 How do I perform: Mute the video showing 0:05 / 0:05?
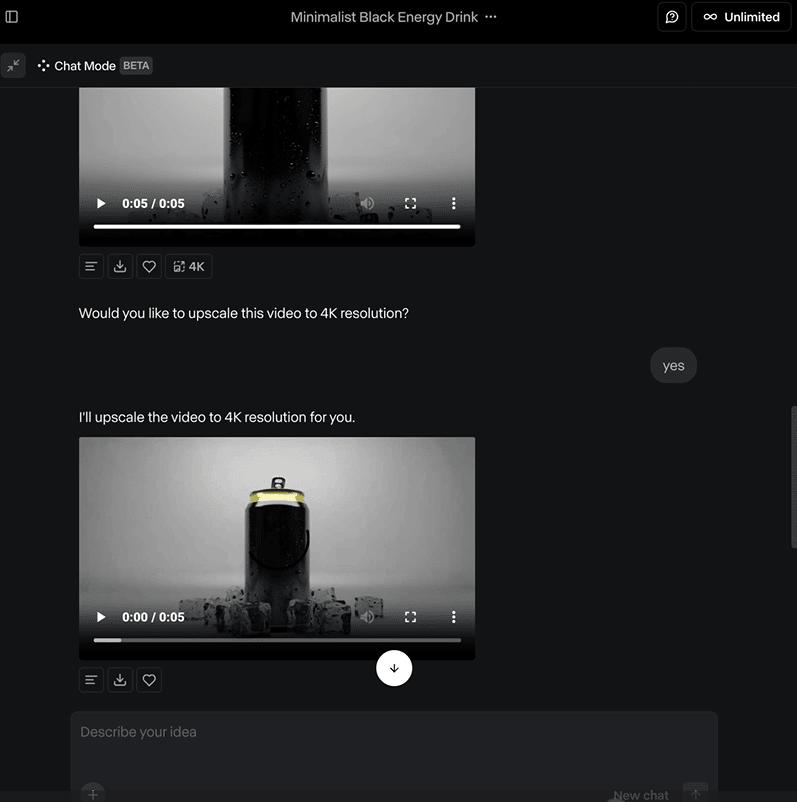pos(367,203)
